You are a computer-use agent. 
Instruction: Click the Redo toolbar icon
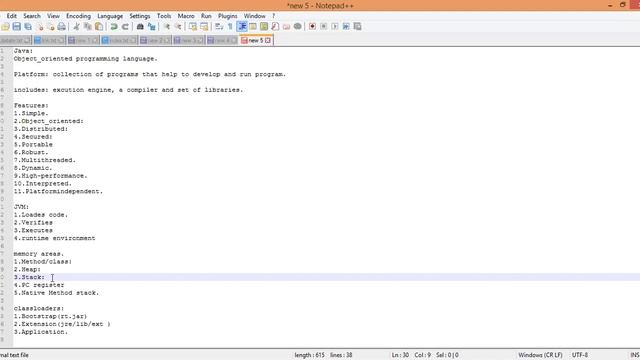tap(125, 27)
